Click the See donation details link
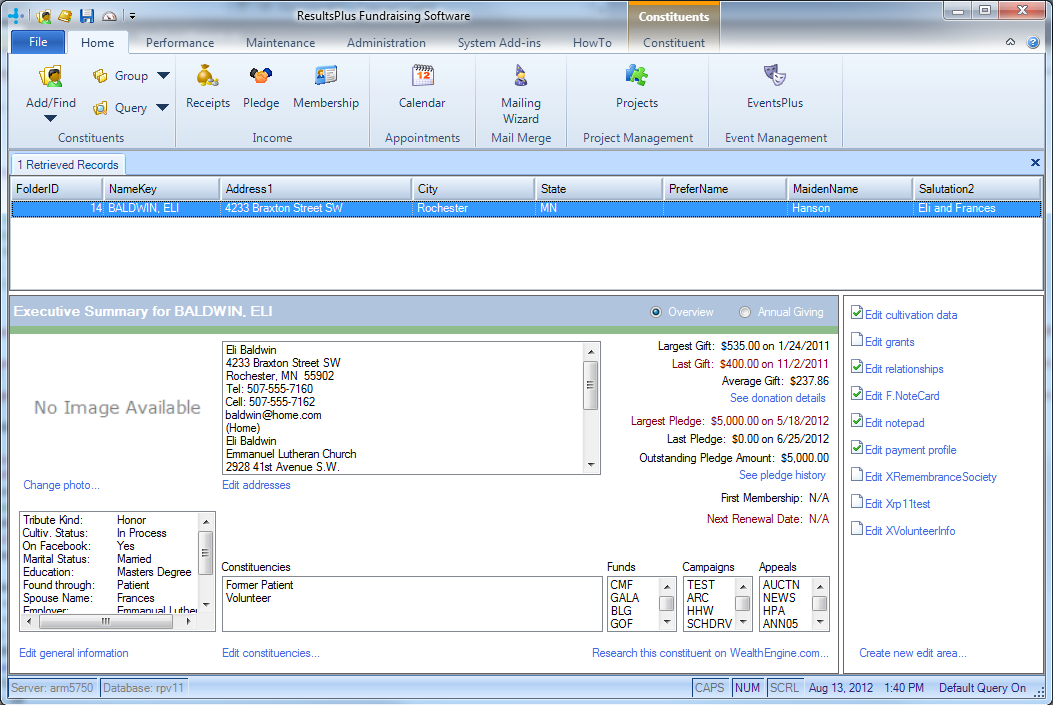Screen dimensions: 1053x705 (778, 398)
